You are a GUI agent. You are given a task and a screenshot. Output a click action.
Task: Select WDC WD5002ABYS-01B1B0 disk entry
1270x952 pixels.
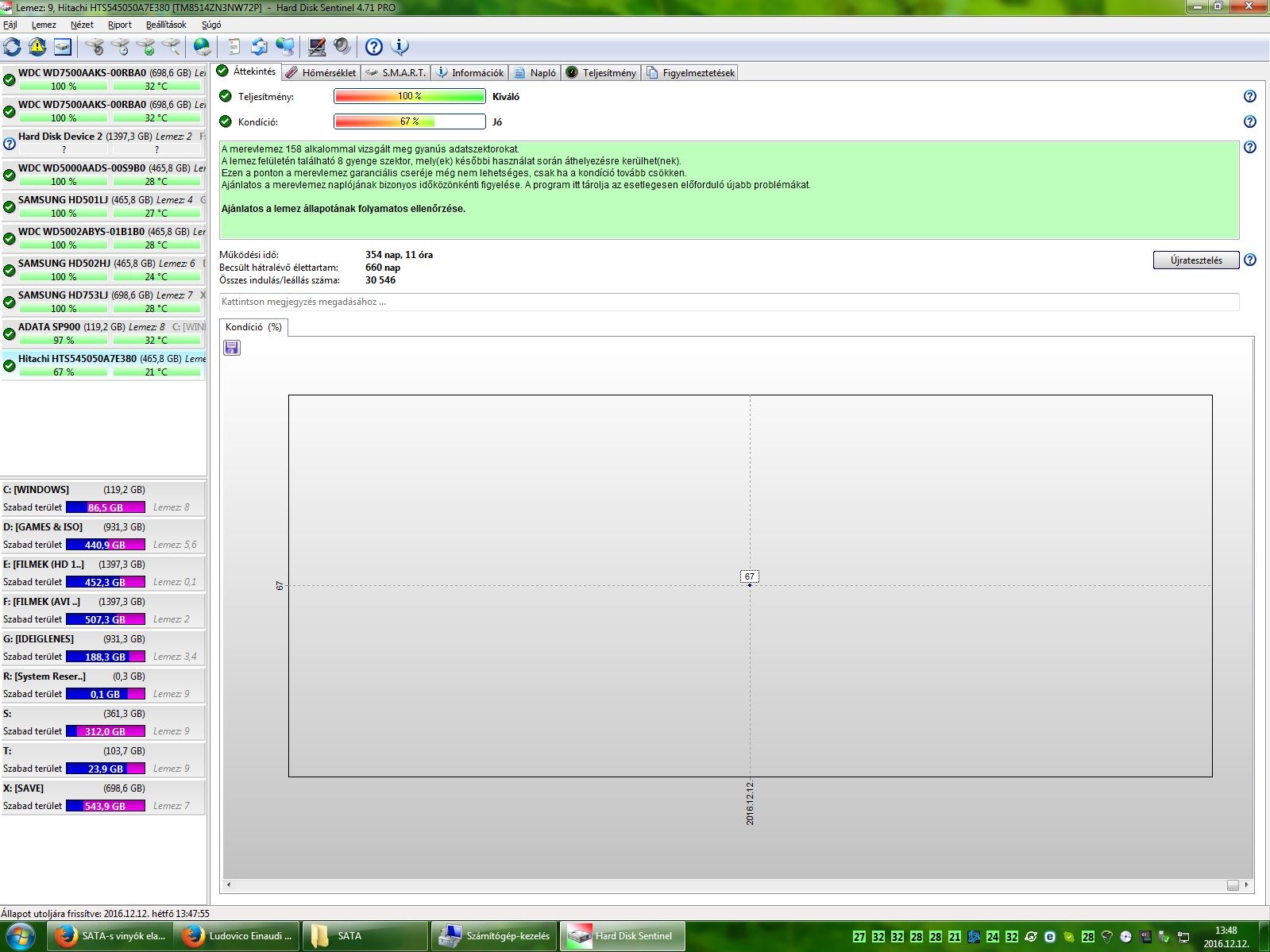pos(103,238)
